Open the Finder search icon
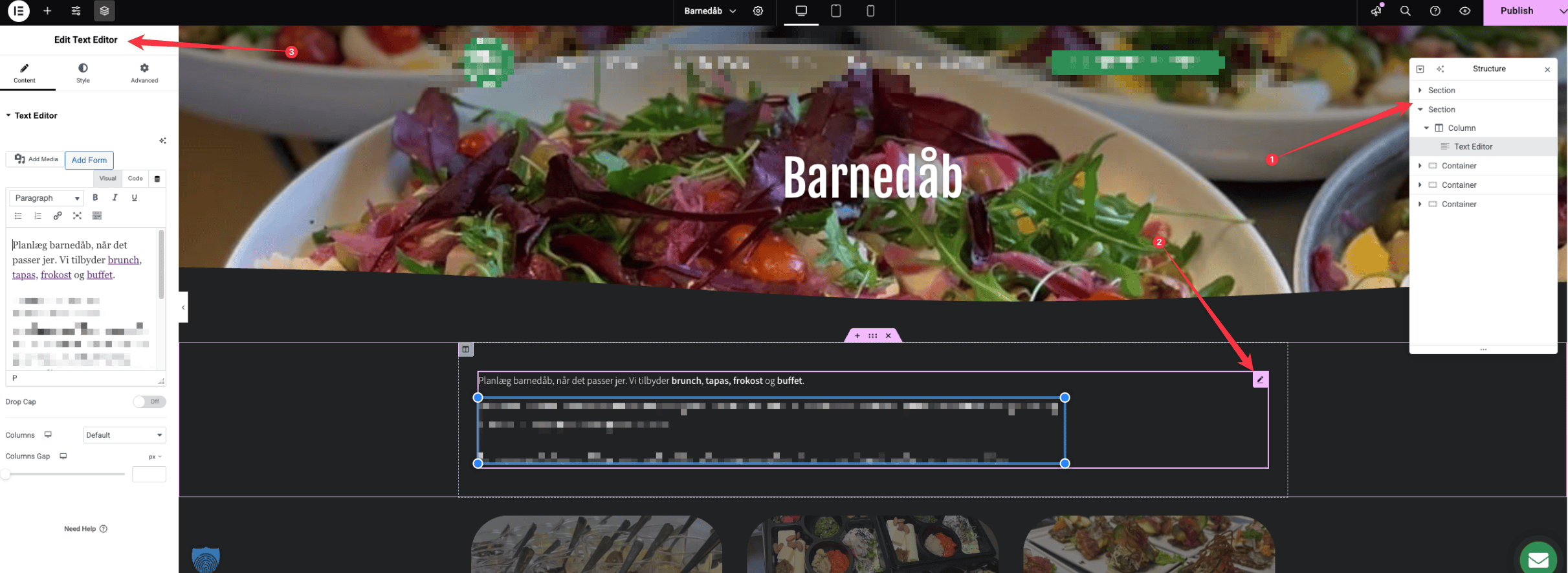1568x573 pixels. pos(1405,11)
